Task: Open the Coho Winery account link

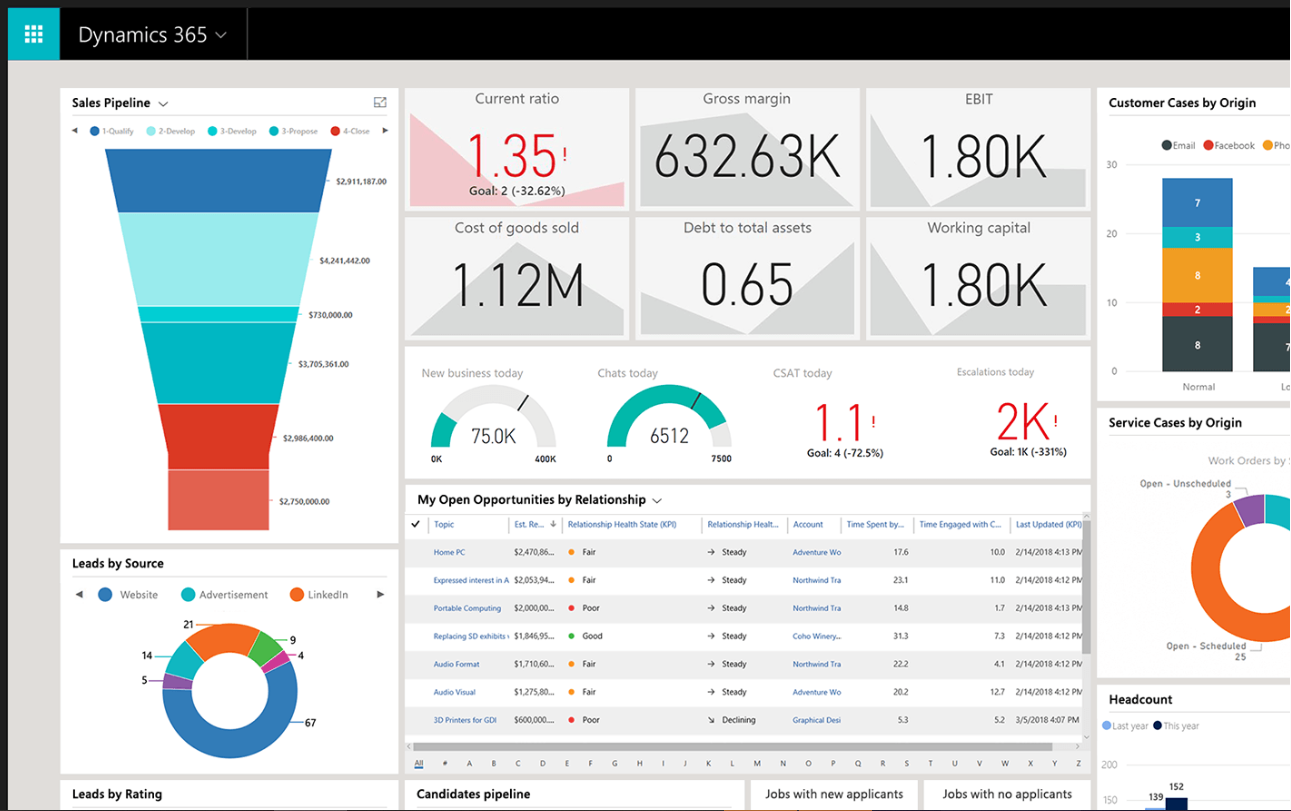Action: click(x=817, y=636)
